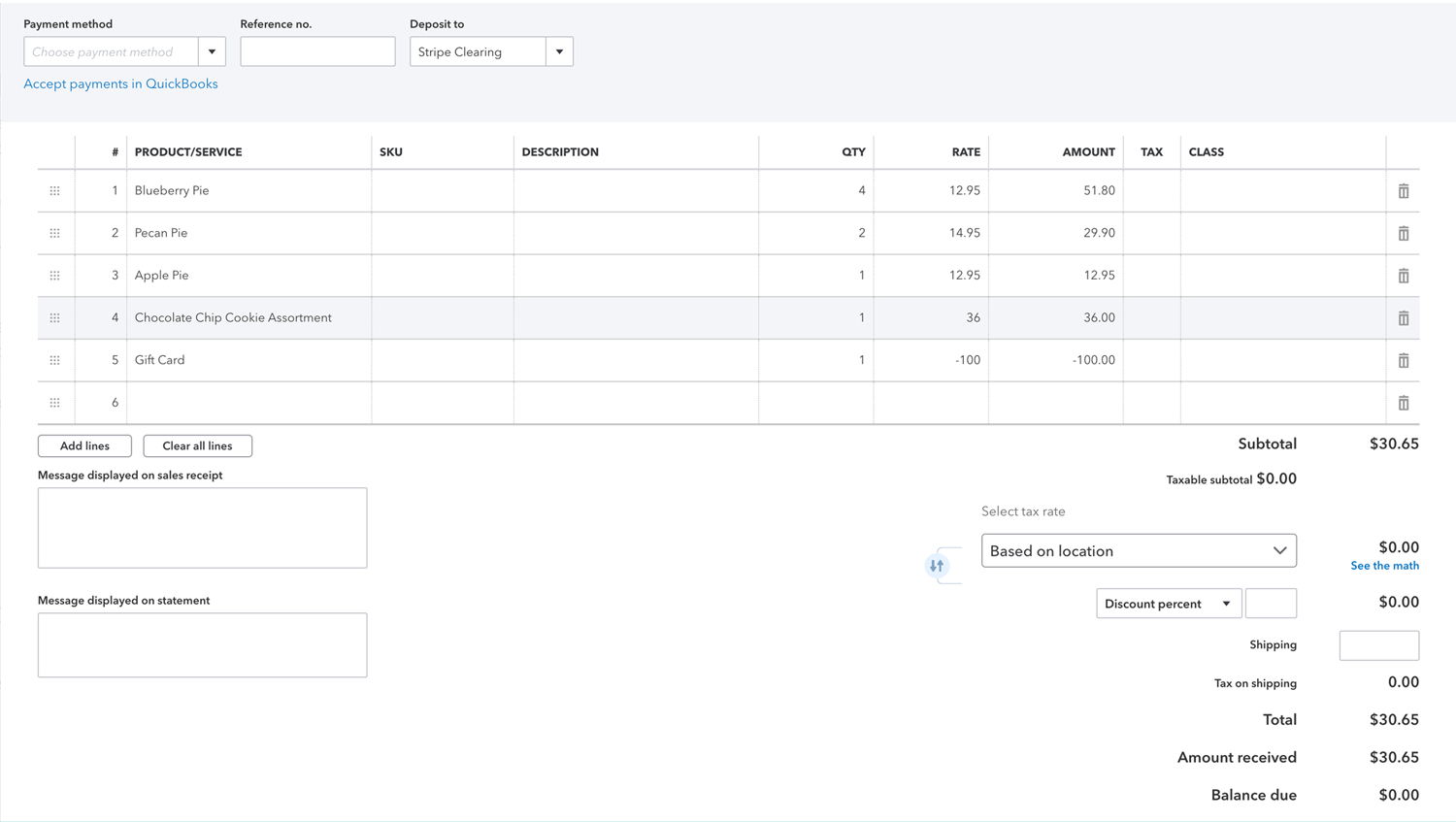Click the drag handle for Gift Card row

pyautogui.click(x=55, y=360)
